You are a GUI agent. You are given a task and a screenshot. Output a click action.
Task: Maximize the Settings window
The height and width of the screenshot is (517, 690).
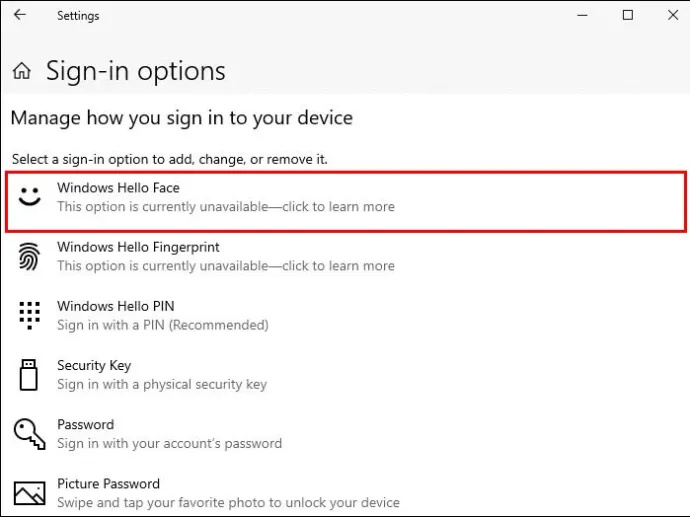click(x=628, y=15)
